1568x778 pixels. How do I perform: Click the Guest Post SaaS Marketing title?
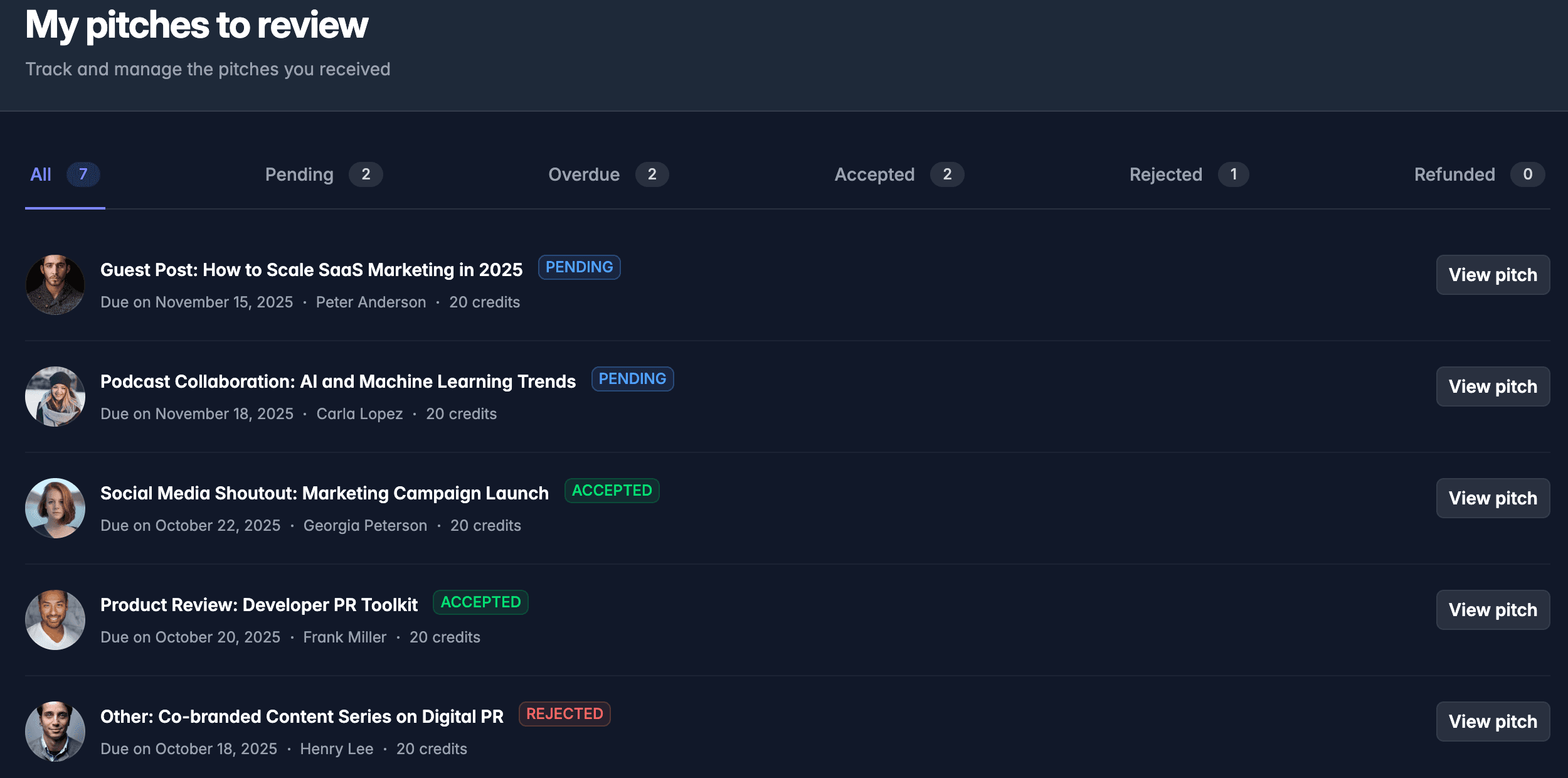pos(311,270)
